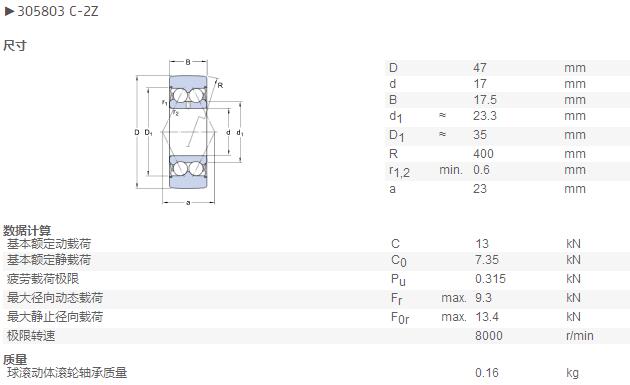Select the 疲劳载荷极限 row label
630x385 pixels.
43,279
